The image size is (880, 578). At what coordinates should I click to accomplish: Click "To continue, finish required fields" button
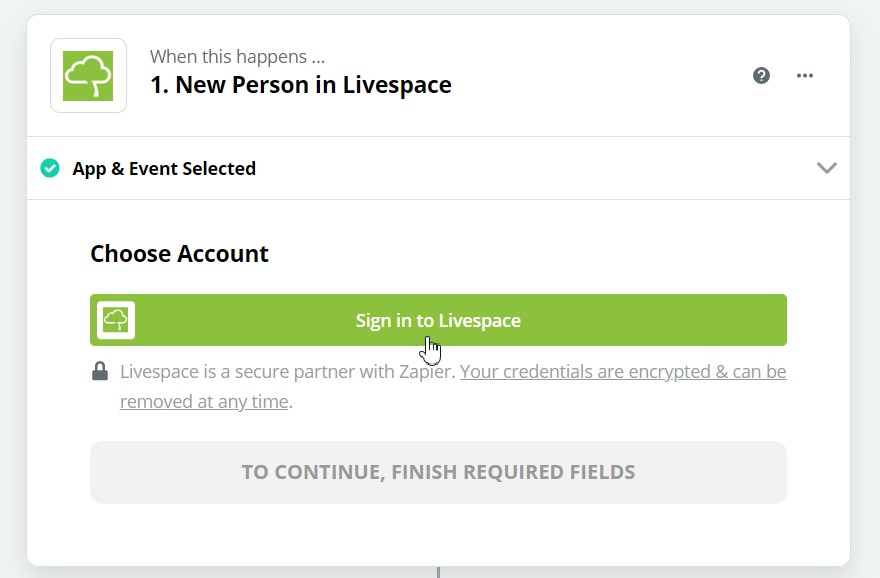point(438,472)
